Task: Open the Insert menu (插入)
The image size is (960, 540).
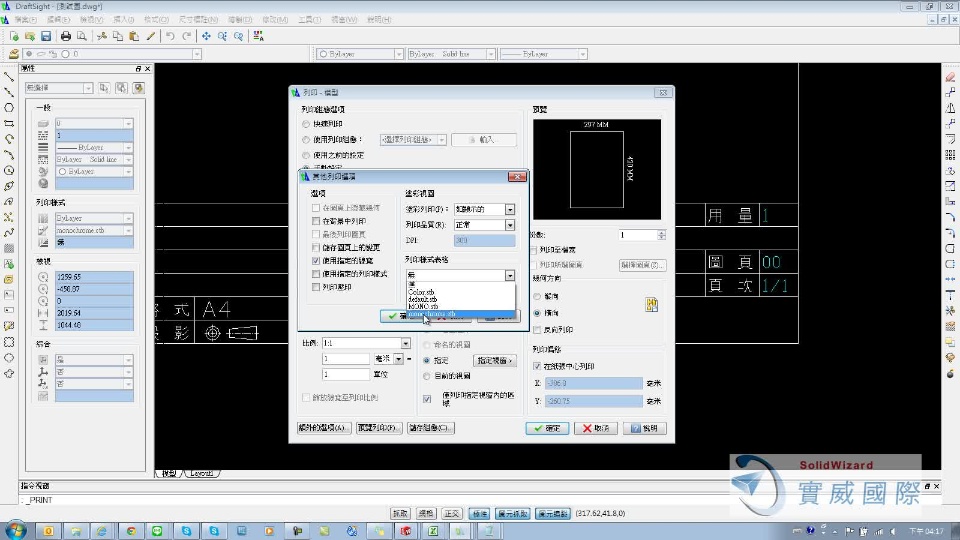Action: coord(124,20)
